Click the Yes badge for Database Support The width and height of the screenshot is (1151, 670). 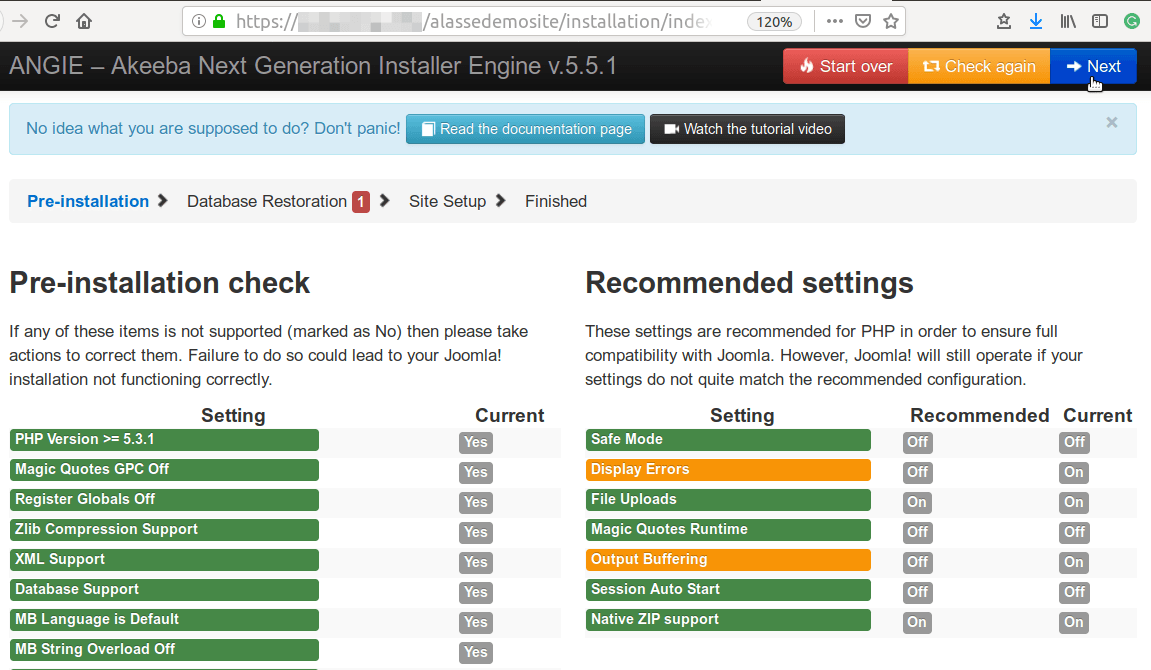(476, 593)
